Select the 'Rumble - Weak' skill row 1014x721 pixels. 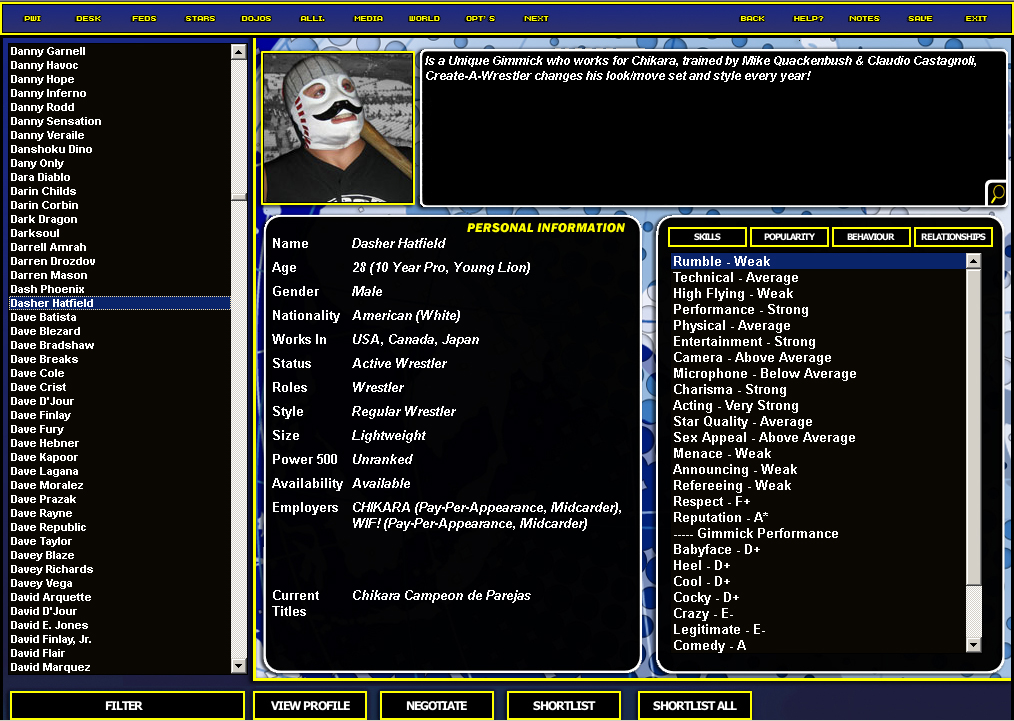click(x=818, y=261)
